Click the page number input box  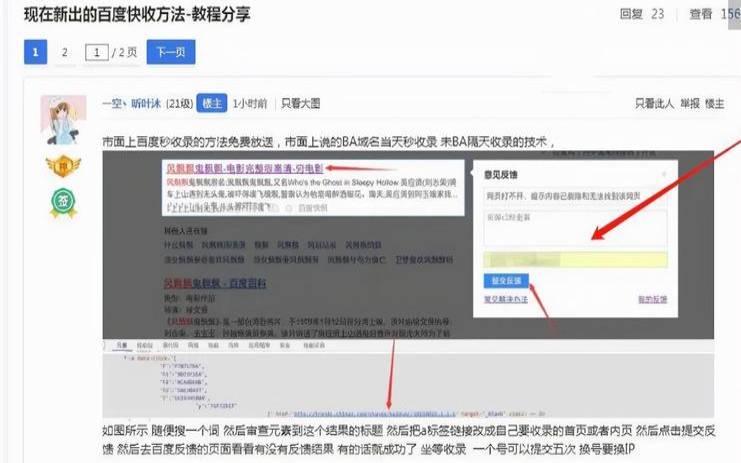97,52
